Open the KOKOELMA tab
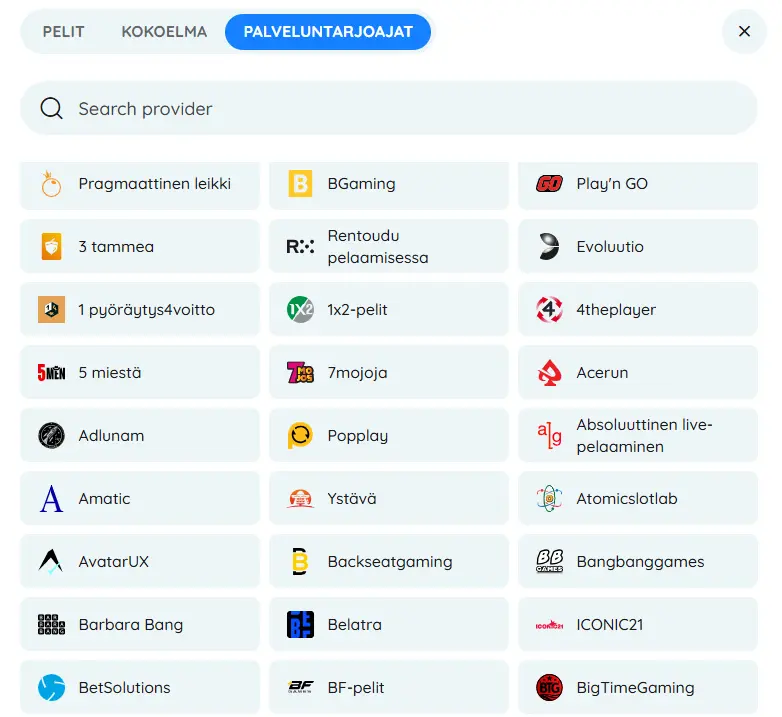 click(164, 32)
